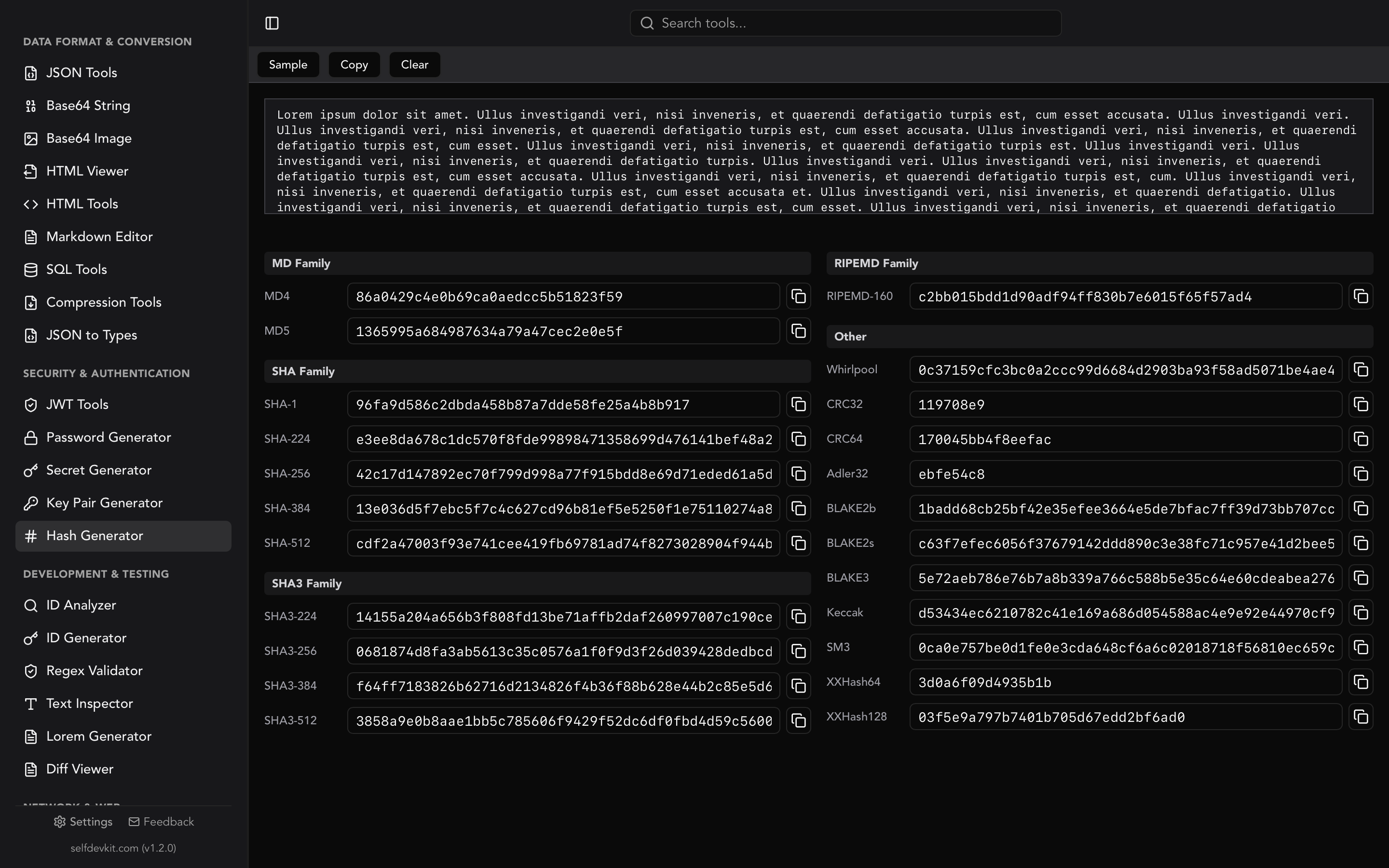Copy the Adler32 checksum value

(x=1361, y=474)
